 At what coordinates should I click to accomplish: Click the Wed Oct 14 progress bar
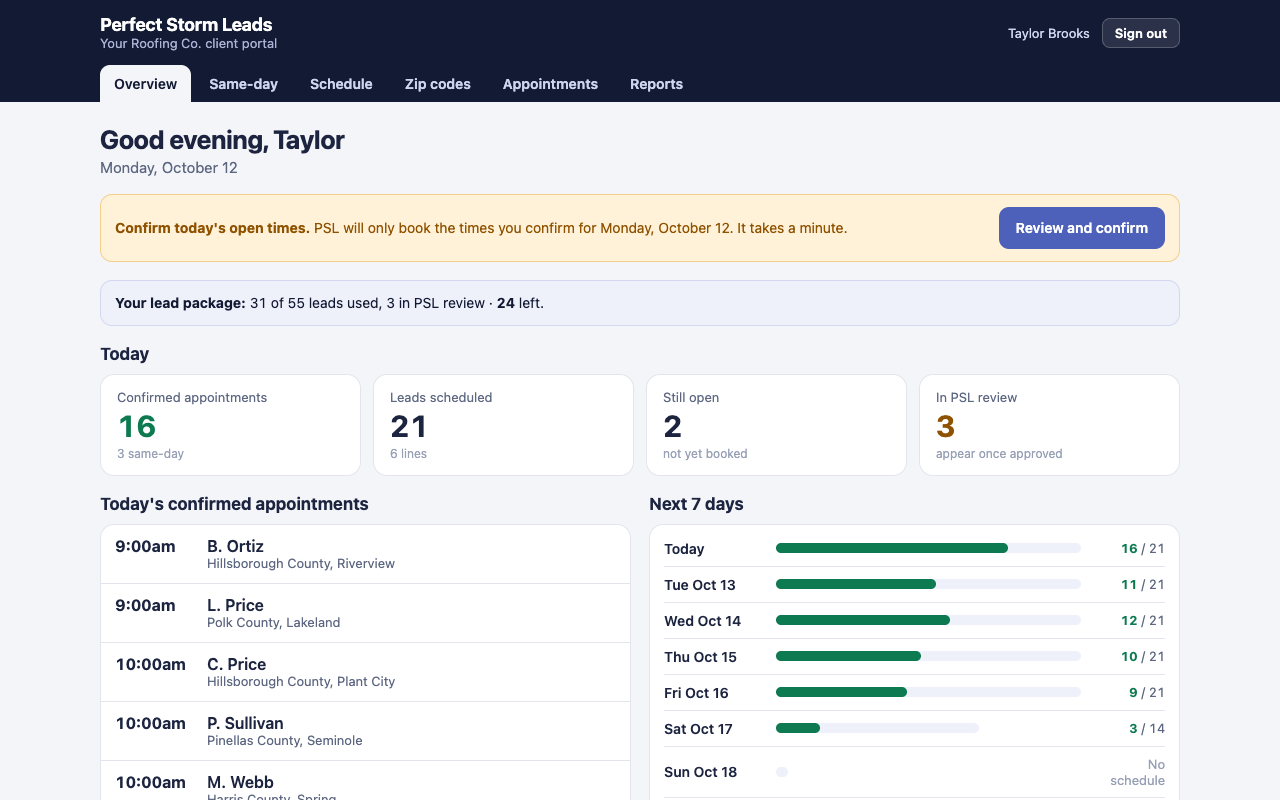click(x=928, y=620)
